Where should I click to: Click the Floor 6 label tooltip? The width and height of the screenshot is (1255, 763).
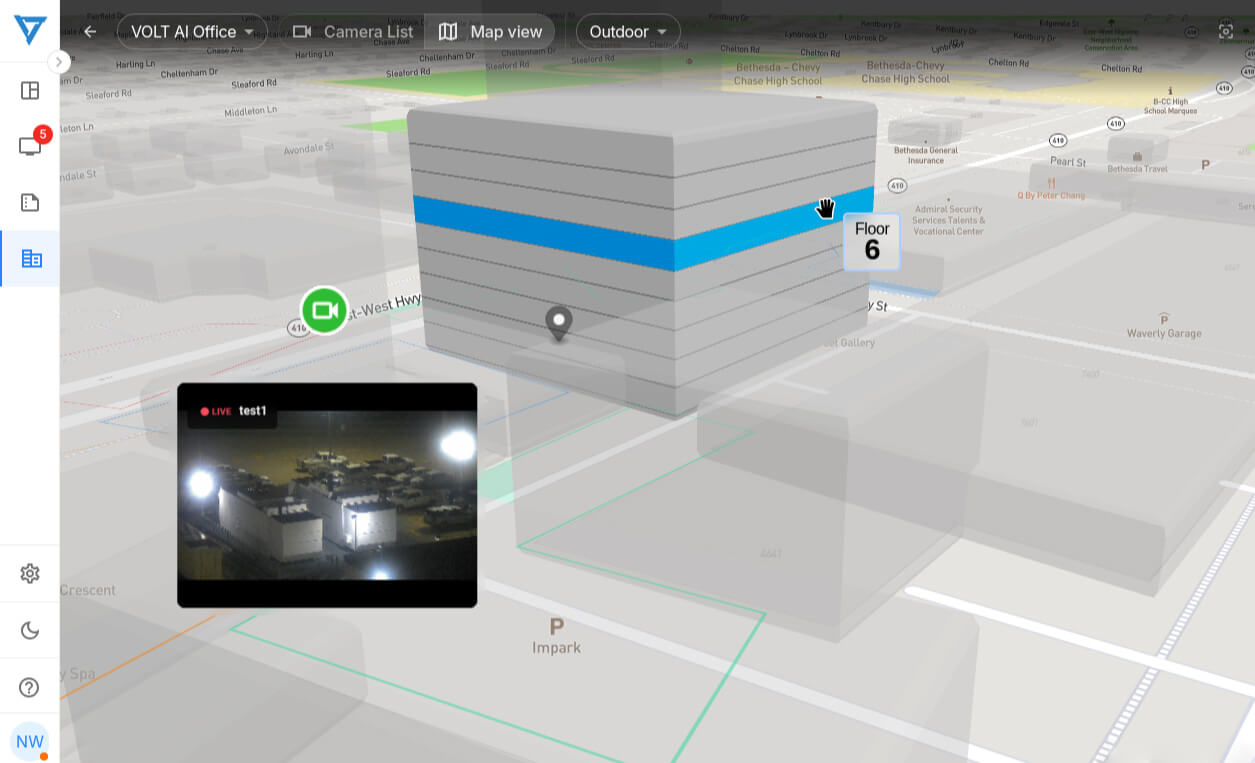click(872, 242)
